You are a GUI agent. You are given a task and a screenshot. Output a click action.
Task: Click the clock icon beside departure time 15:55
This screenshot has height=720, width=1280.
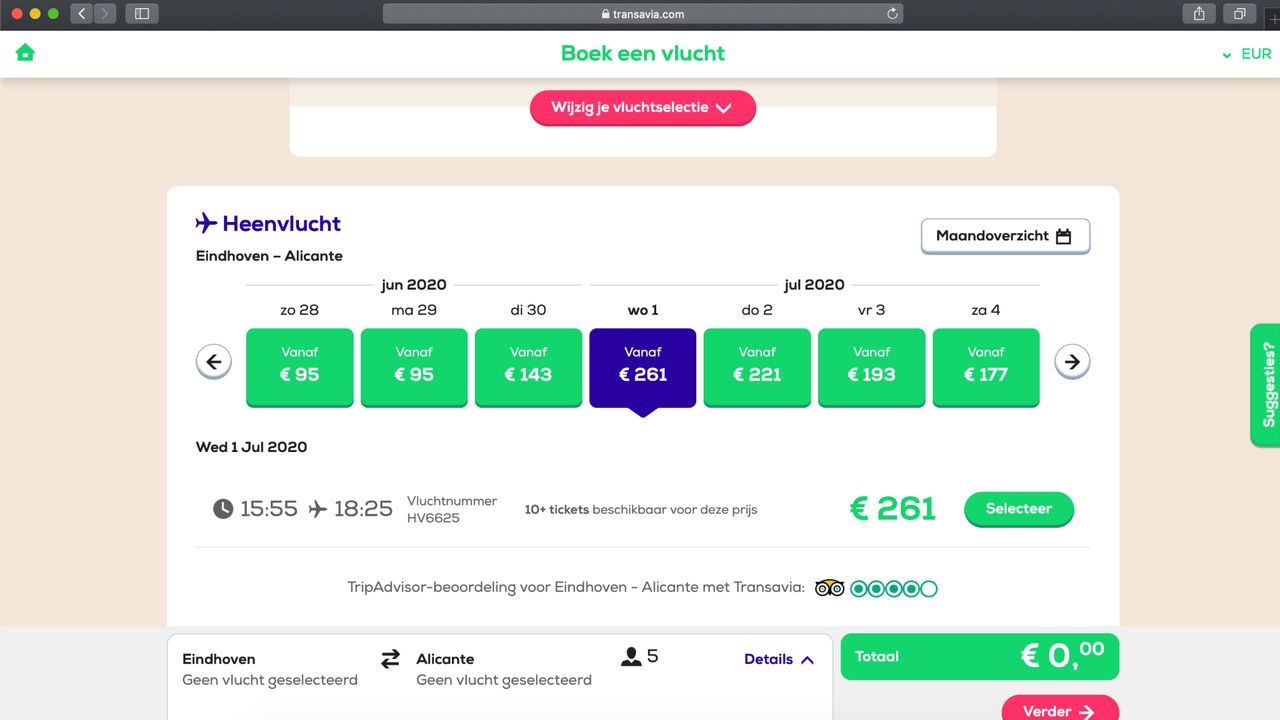coord(222,508)
